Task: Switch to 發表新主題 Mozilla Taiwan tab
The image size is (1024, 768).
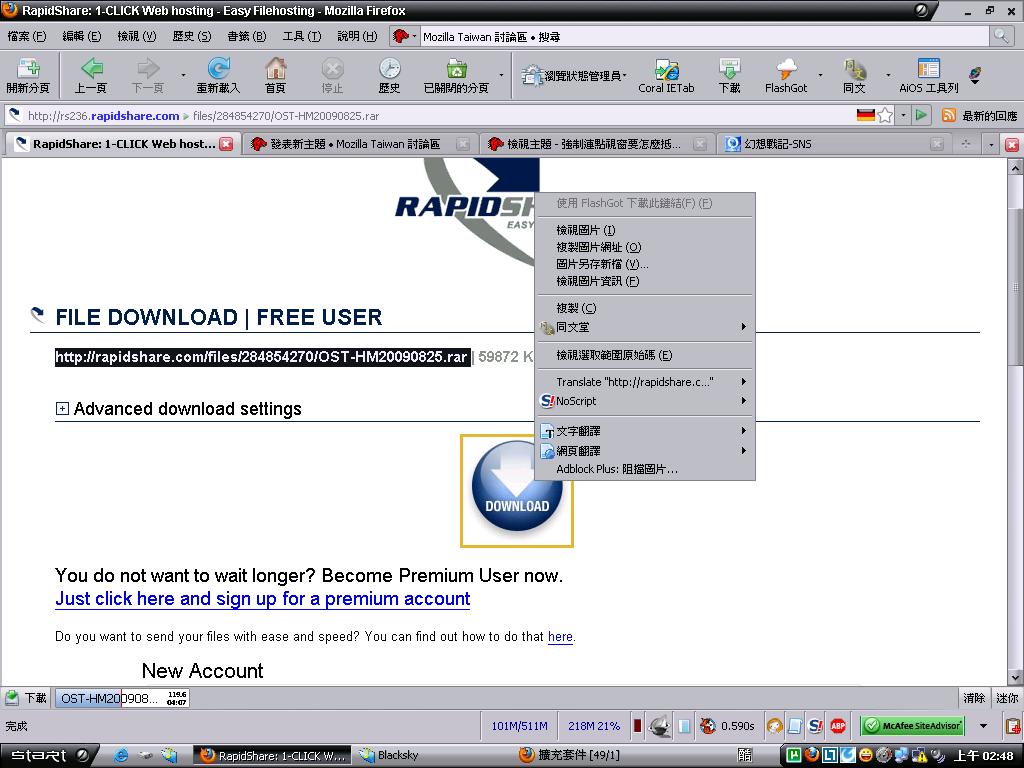Action: click(355, 144)
